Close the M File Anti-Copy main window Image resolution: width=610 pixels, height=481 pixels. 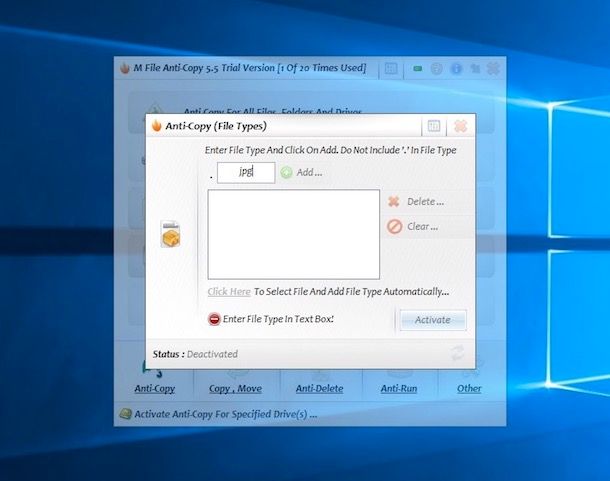coord(493,69)
